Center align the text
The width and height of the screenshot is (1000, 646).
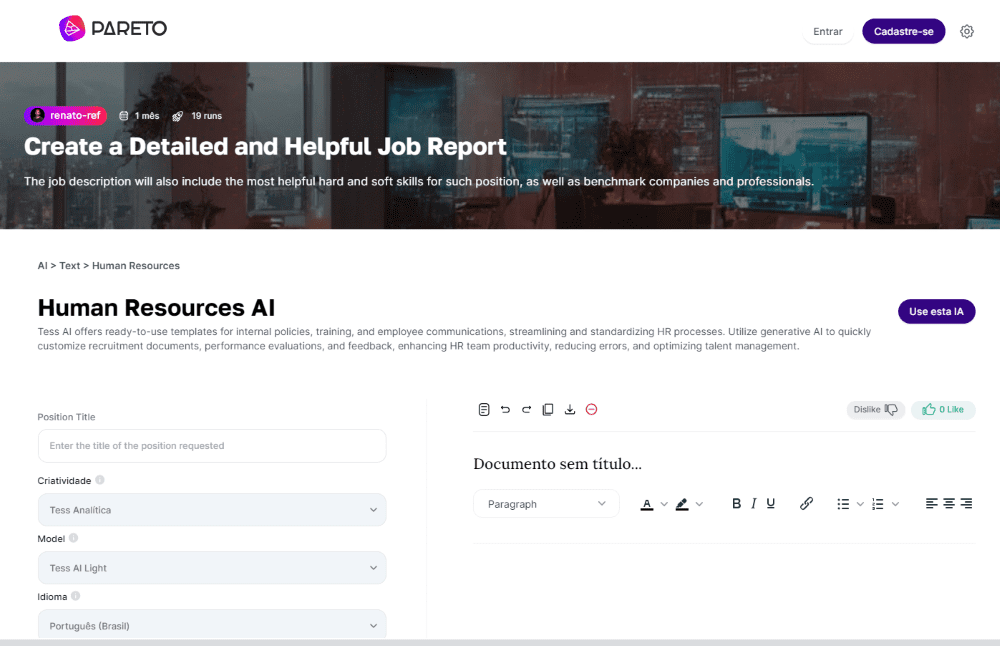click(949, 504)
